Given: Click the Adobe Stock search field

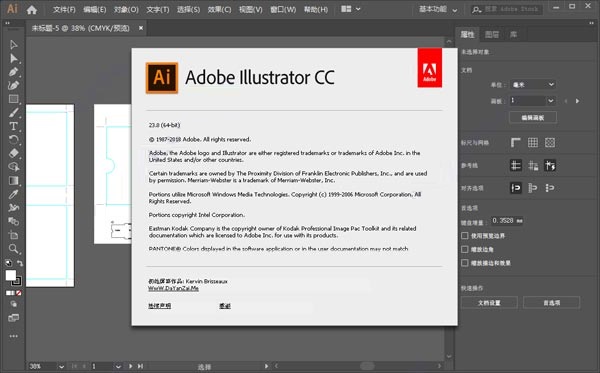Looking at the screenshot, I should pyautogui.click(x=507, y=9).
